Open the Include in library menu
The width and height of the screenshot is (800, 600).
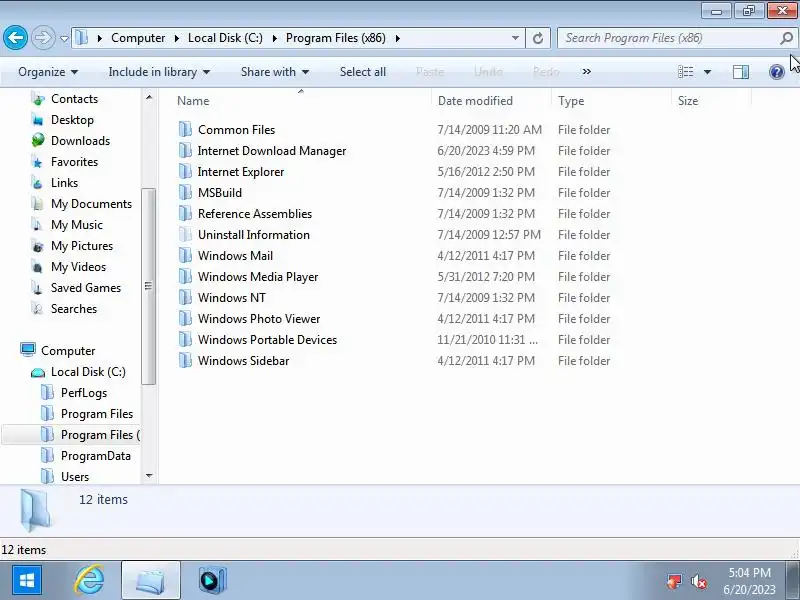(x=159, y=72)
